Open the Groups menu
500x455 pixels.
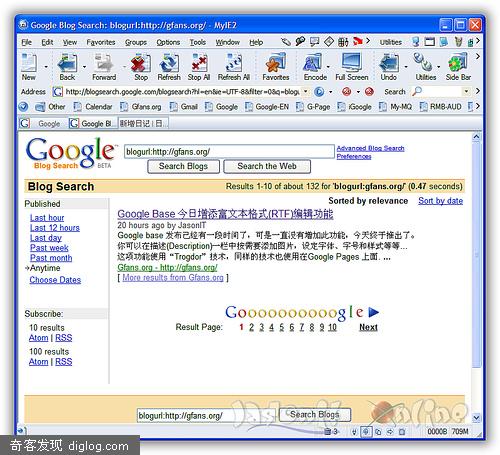(x=136, y=42)
